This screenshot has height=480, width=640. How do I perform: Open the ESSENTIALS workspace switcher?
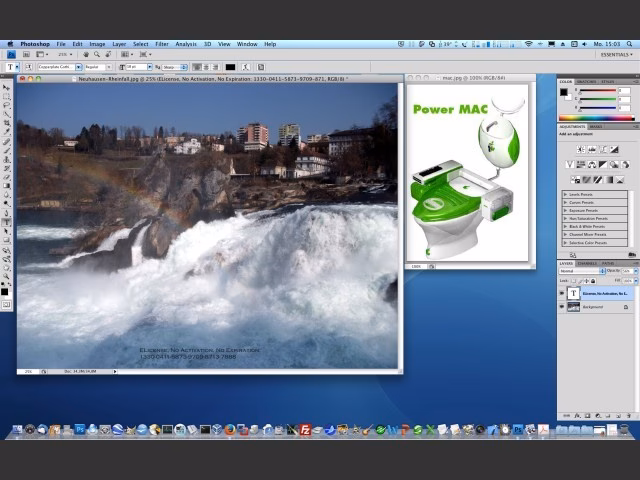click(616, 54)
